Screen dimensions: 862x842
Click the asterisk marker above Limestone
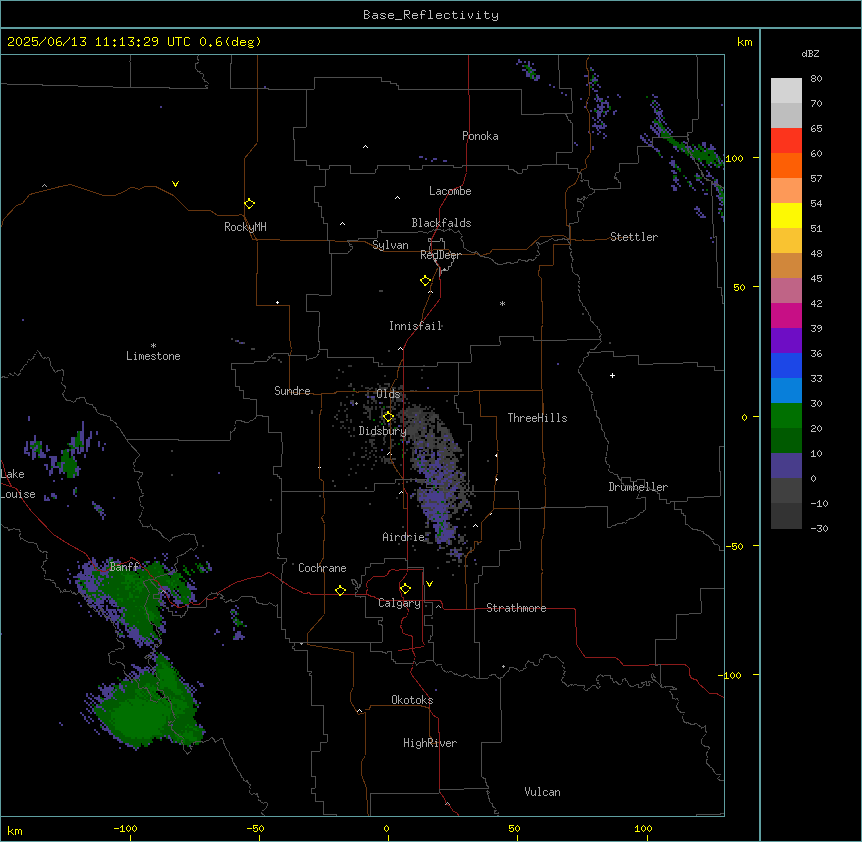153,346
